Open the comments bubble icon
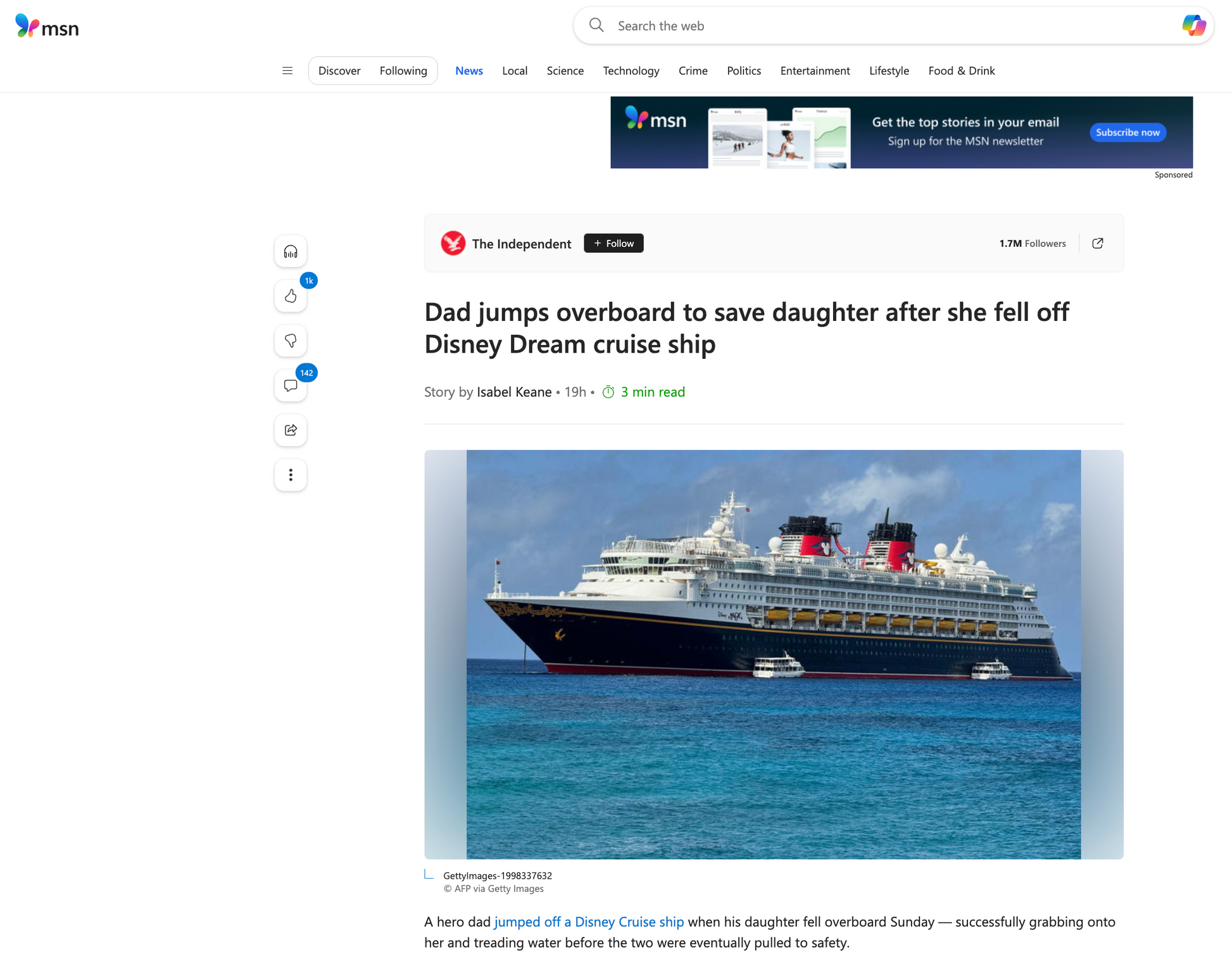This screenshot has height=966, width=1232. click(291, 386)
